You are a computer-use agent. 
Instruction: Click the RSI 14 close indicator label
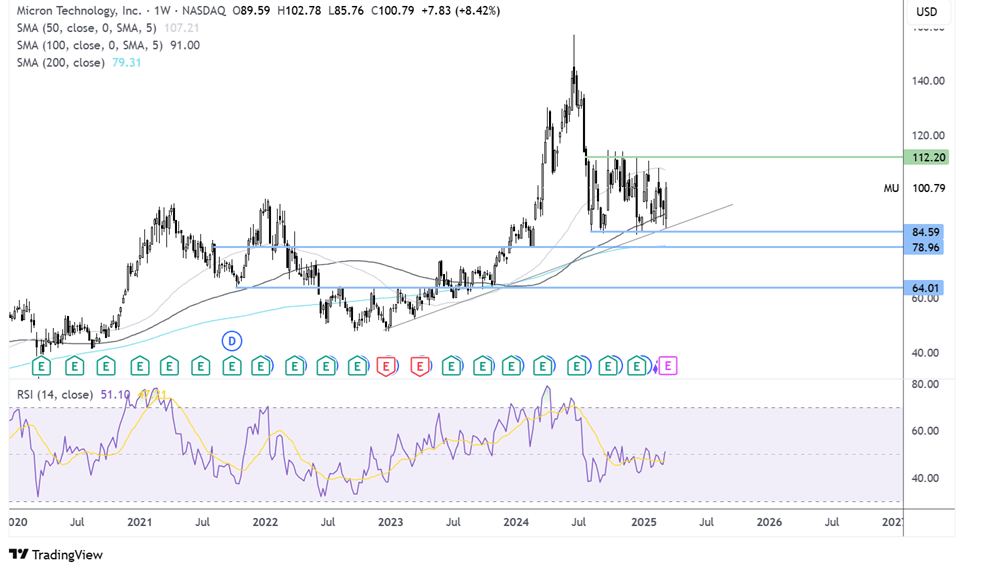coord(55,394)
